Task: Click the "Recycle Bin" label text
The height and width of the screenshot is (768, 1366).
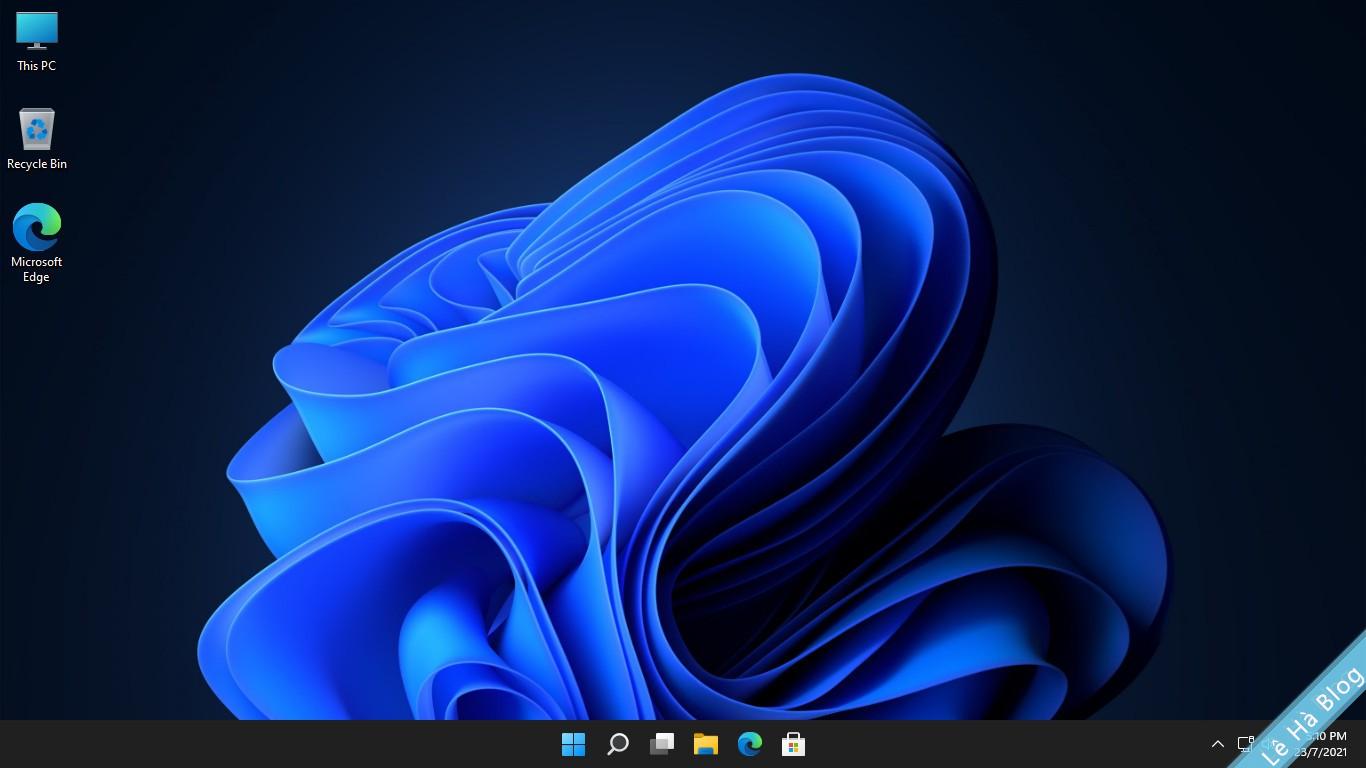Action: point(37,164)
